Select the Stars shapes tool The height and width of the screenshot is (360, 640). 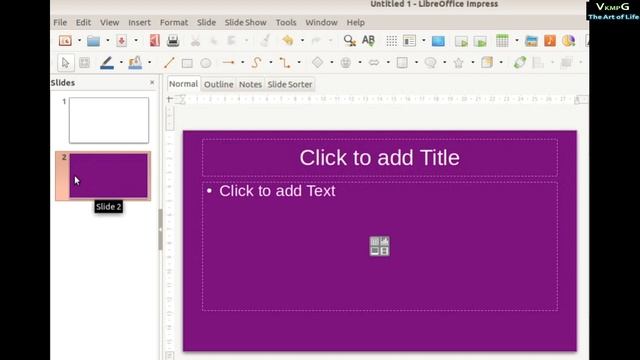[x=458, y=62]
